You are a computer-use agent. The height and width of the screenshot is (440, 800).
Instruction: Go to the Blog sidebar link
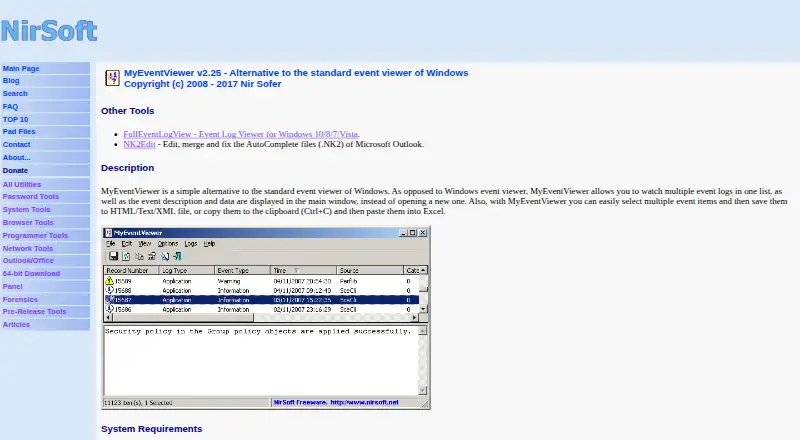[11, 81]
